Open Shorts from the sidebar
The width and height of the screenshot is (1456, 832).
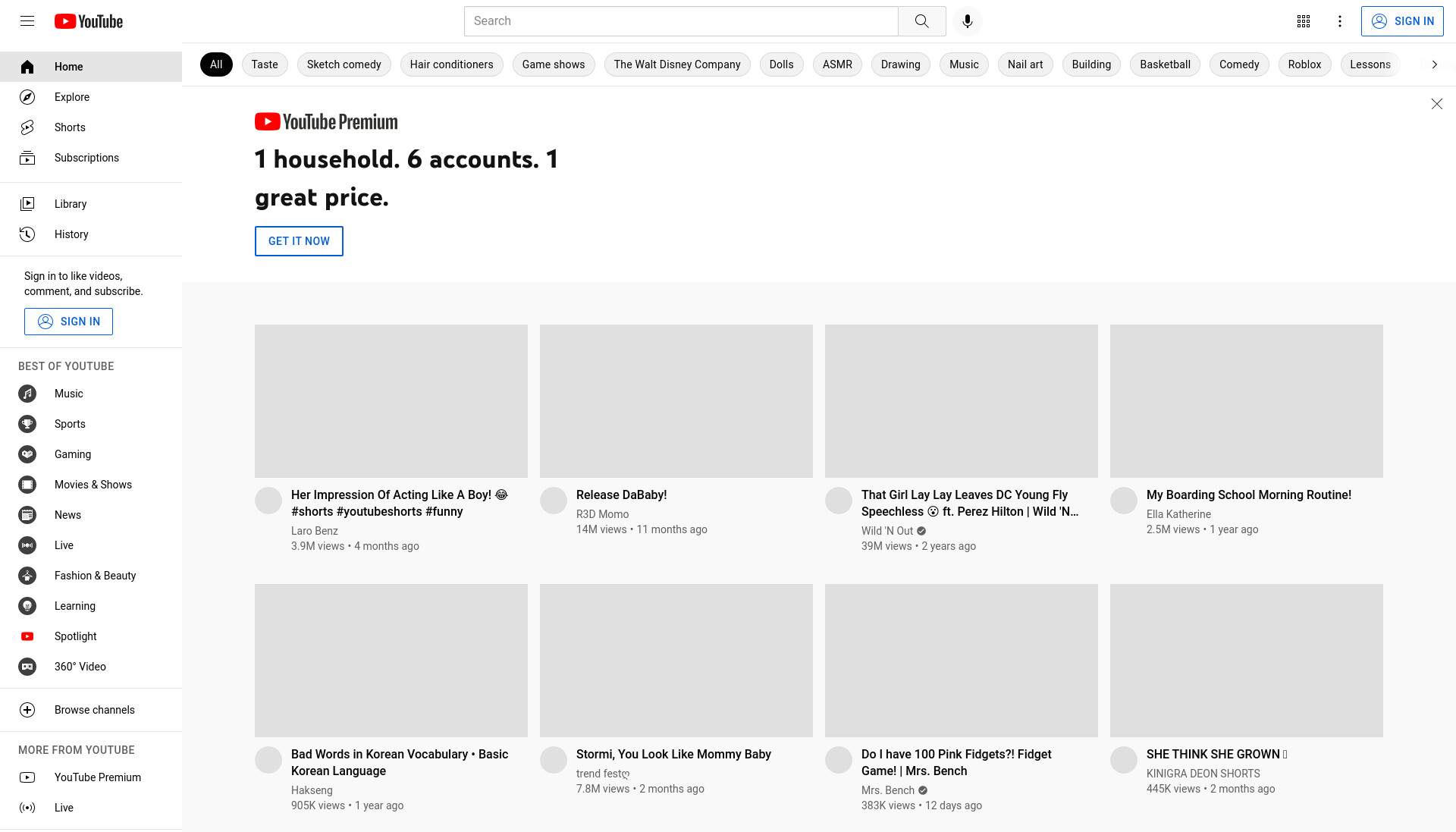(x=91, y=127)
